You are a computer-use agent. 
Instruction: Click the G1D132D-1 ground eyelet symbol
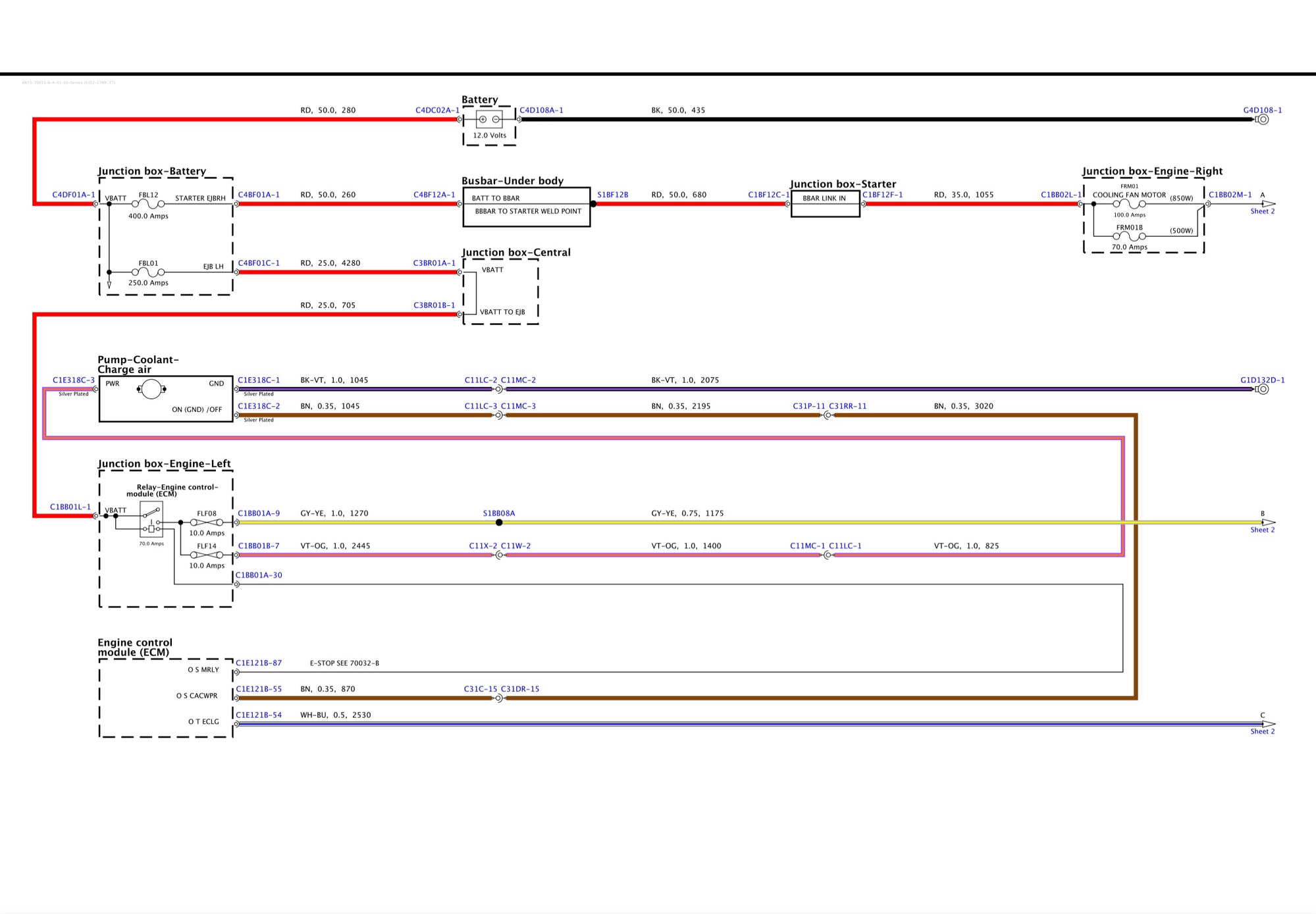[x=1262, y=389]
